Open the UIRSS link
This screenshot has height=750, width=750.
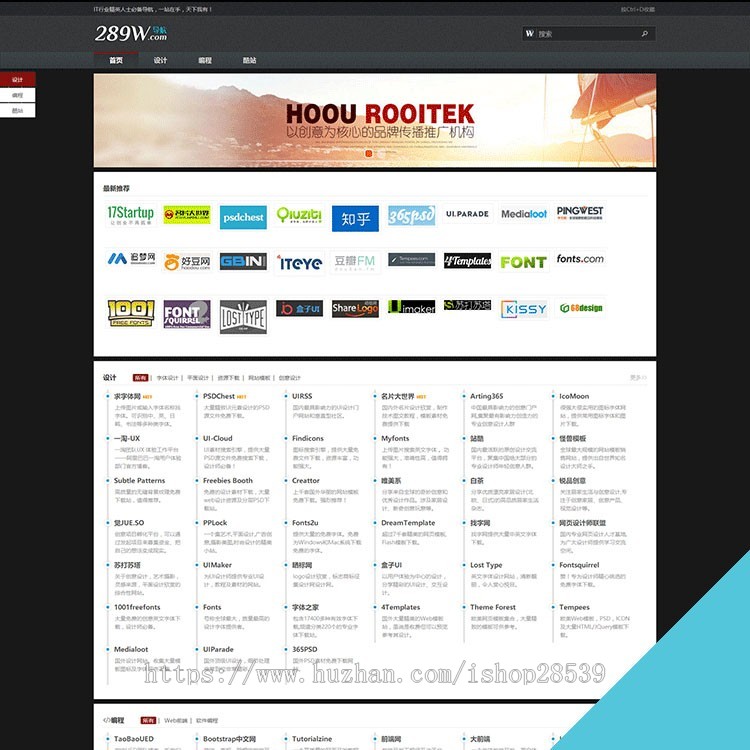click(302, 396)
